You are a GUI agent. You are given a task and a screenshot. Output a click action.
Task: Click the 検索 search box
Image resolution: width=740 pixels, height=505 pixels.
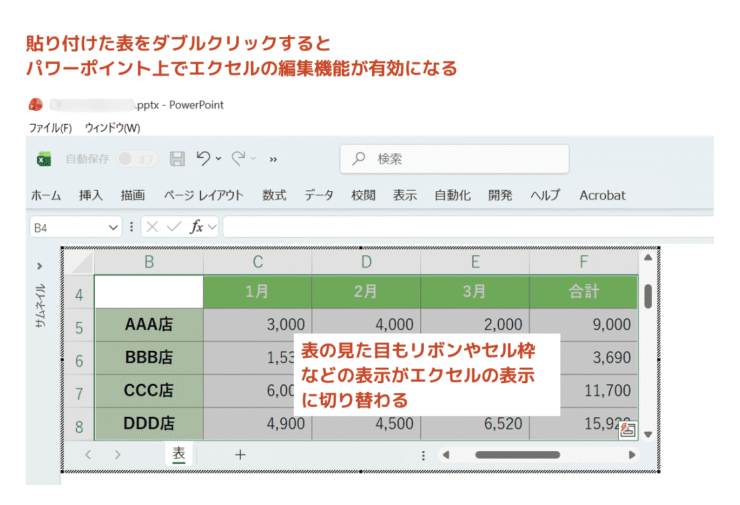(454, 159)
